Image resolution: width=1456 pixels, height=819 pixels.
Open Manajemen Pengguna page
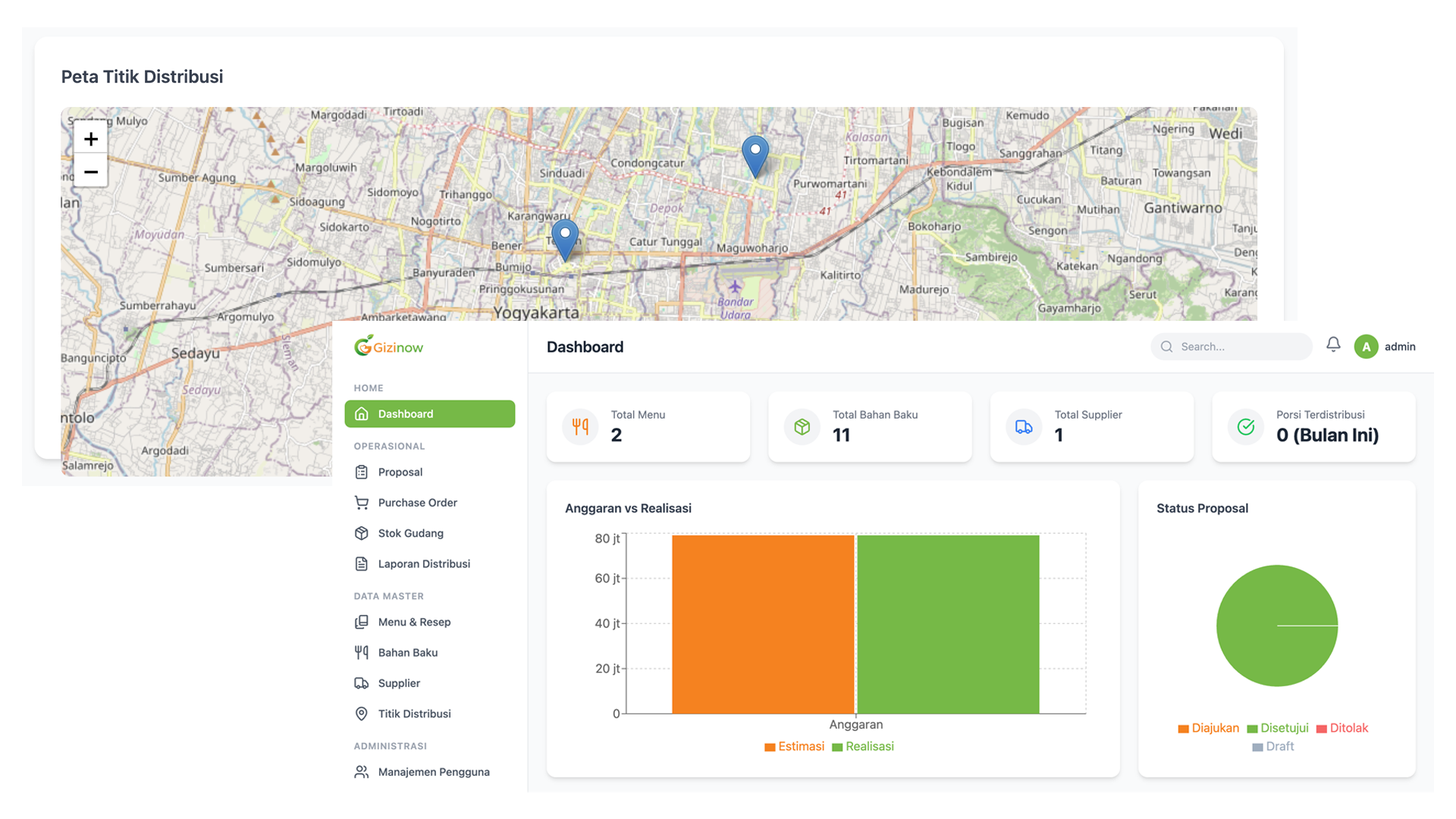point(433,772)
